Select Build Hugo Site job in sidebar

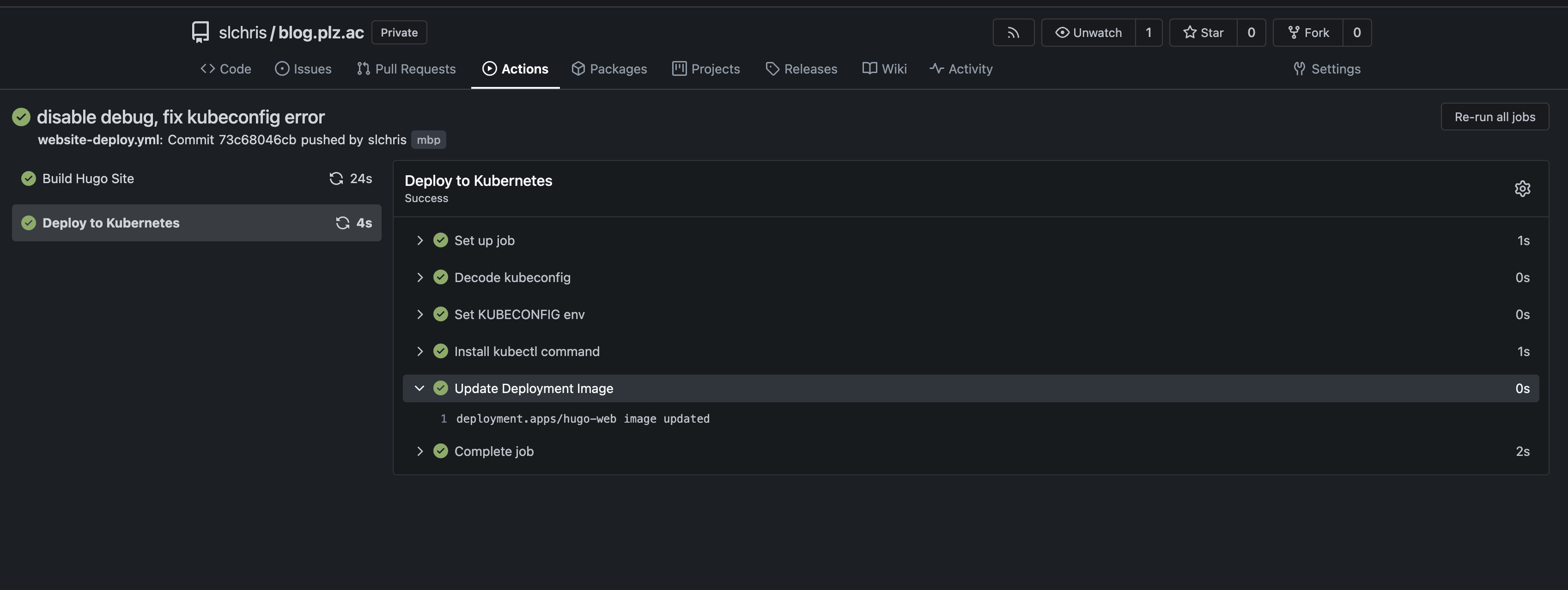[88, 178]
